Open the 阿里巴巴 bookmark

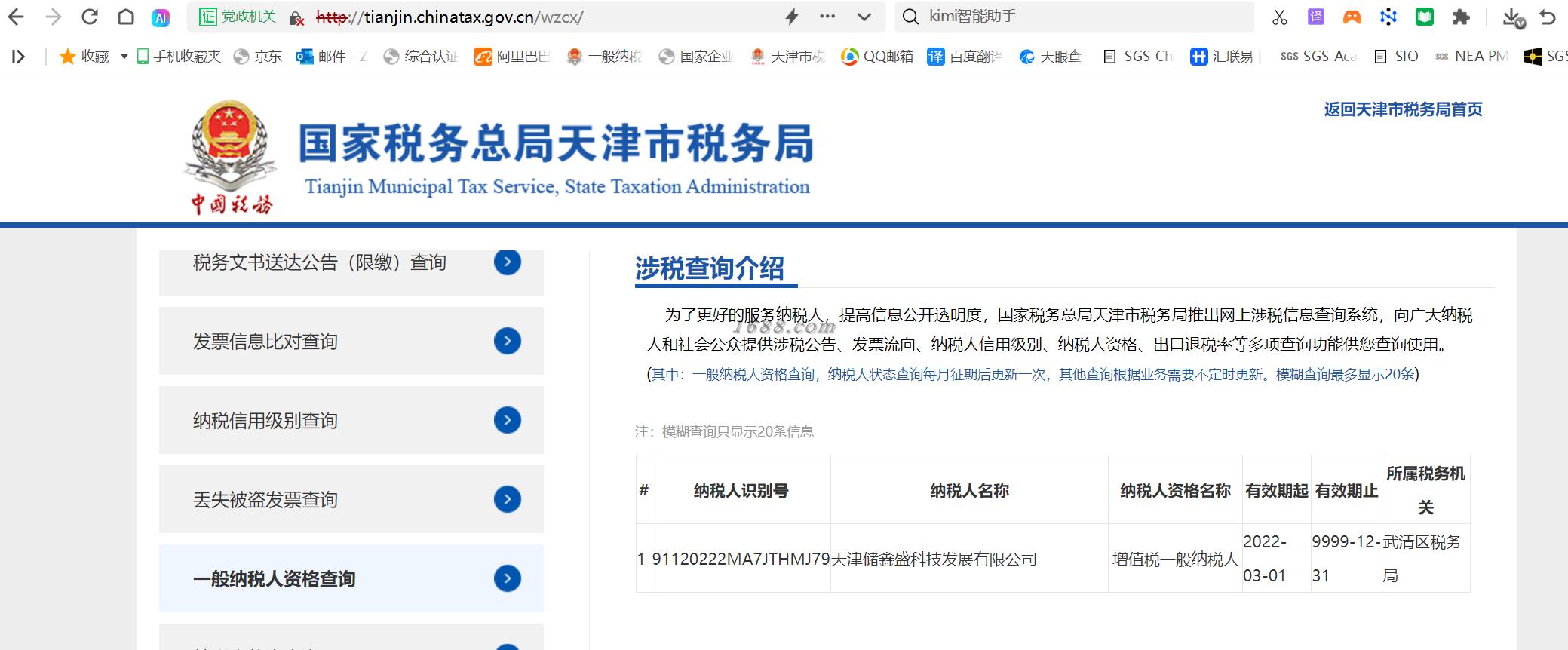(x=513, y=57)
